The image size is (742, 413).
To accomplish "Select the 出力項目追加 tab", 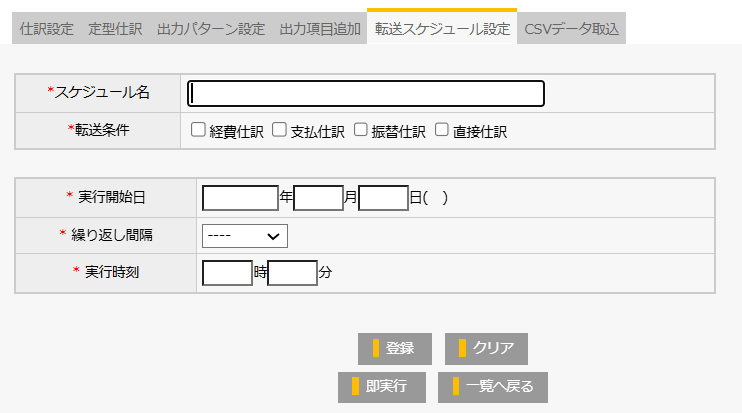I will (320, 28).
